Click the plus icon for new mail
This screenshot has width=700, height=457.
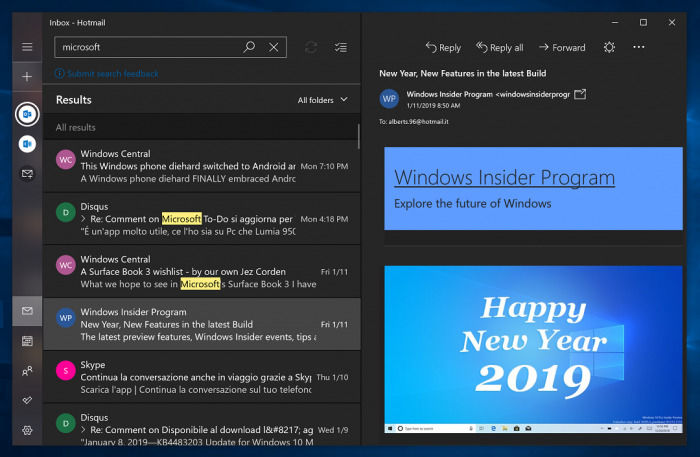[x=27, y=77]
